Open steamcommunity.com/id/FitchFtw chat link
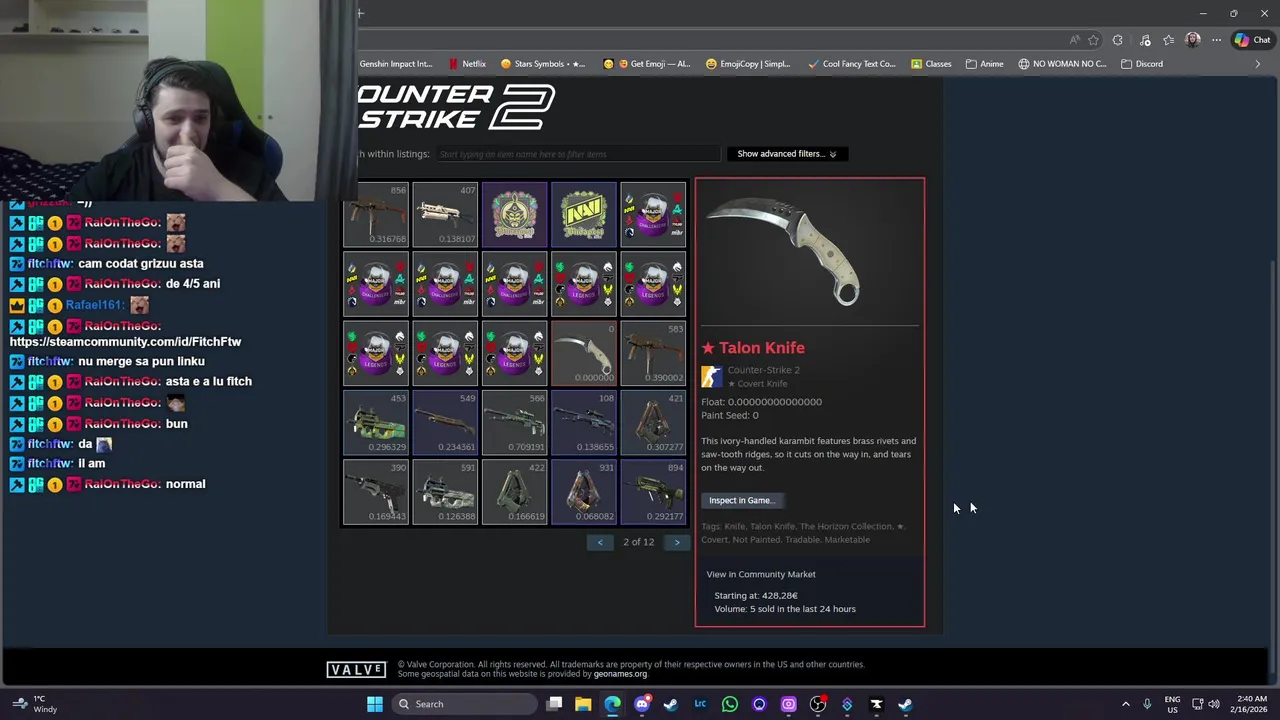1280x720 pixels. coord(125,341)
